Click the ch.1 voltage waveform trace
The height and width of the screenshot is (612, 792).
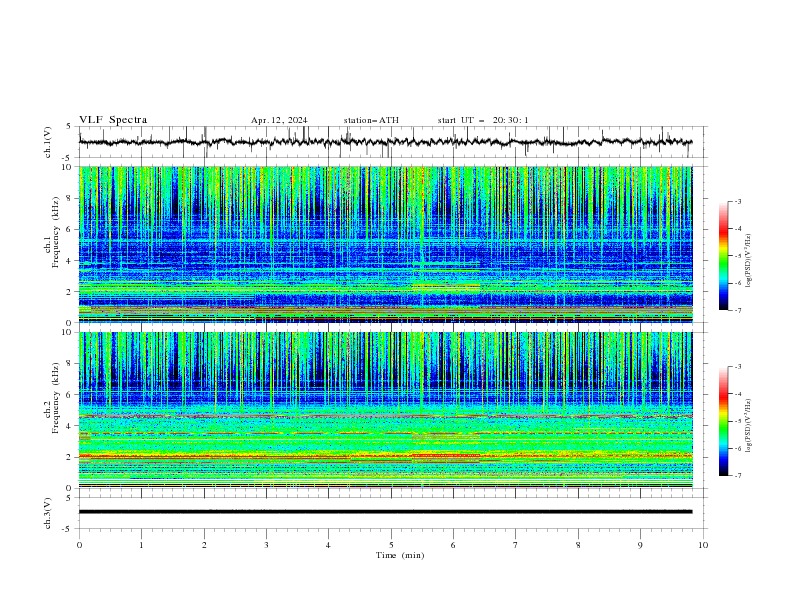(385, 142)
